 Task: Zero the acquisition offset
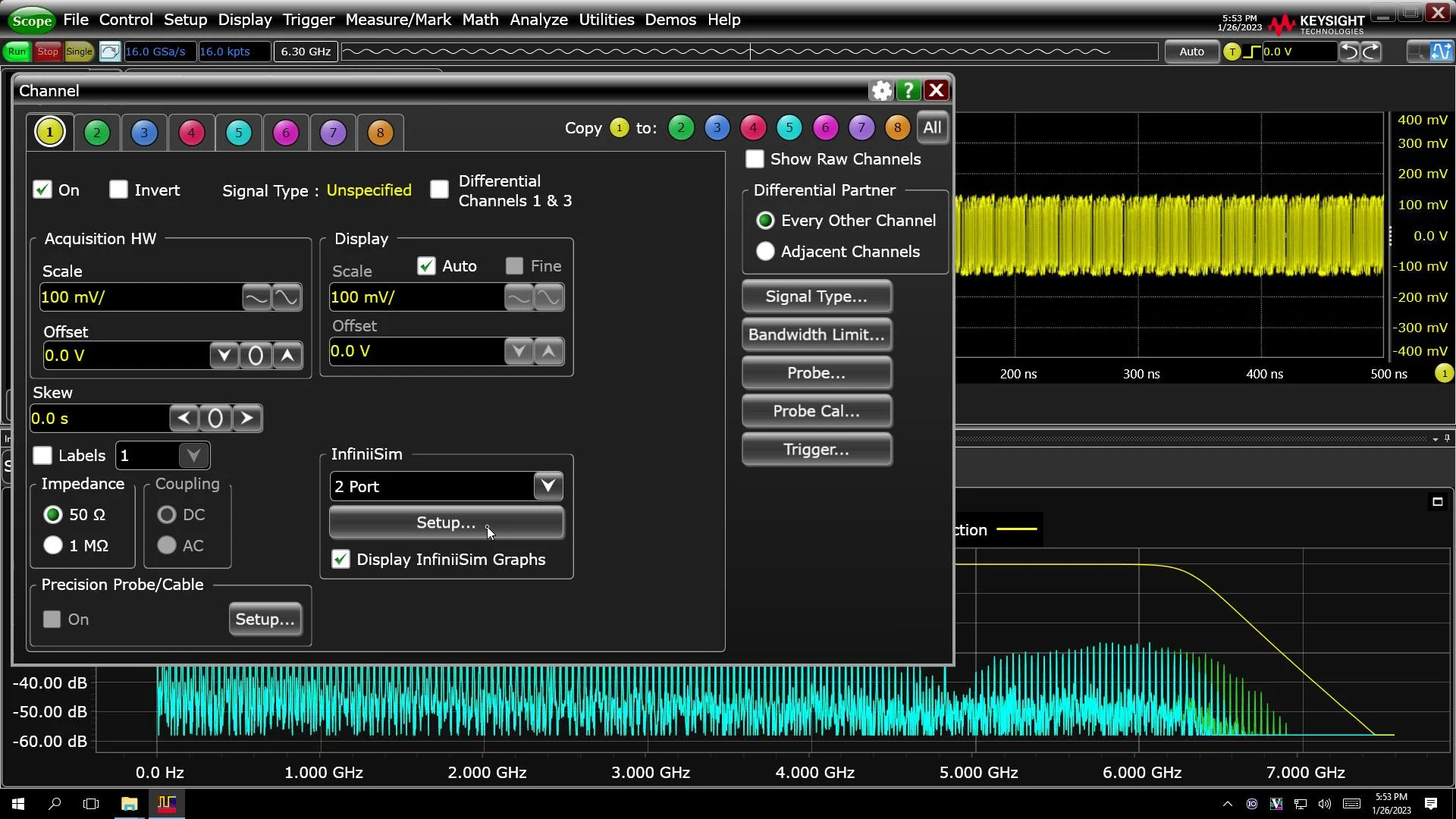point(256,356)
